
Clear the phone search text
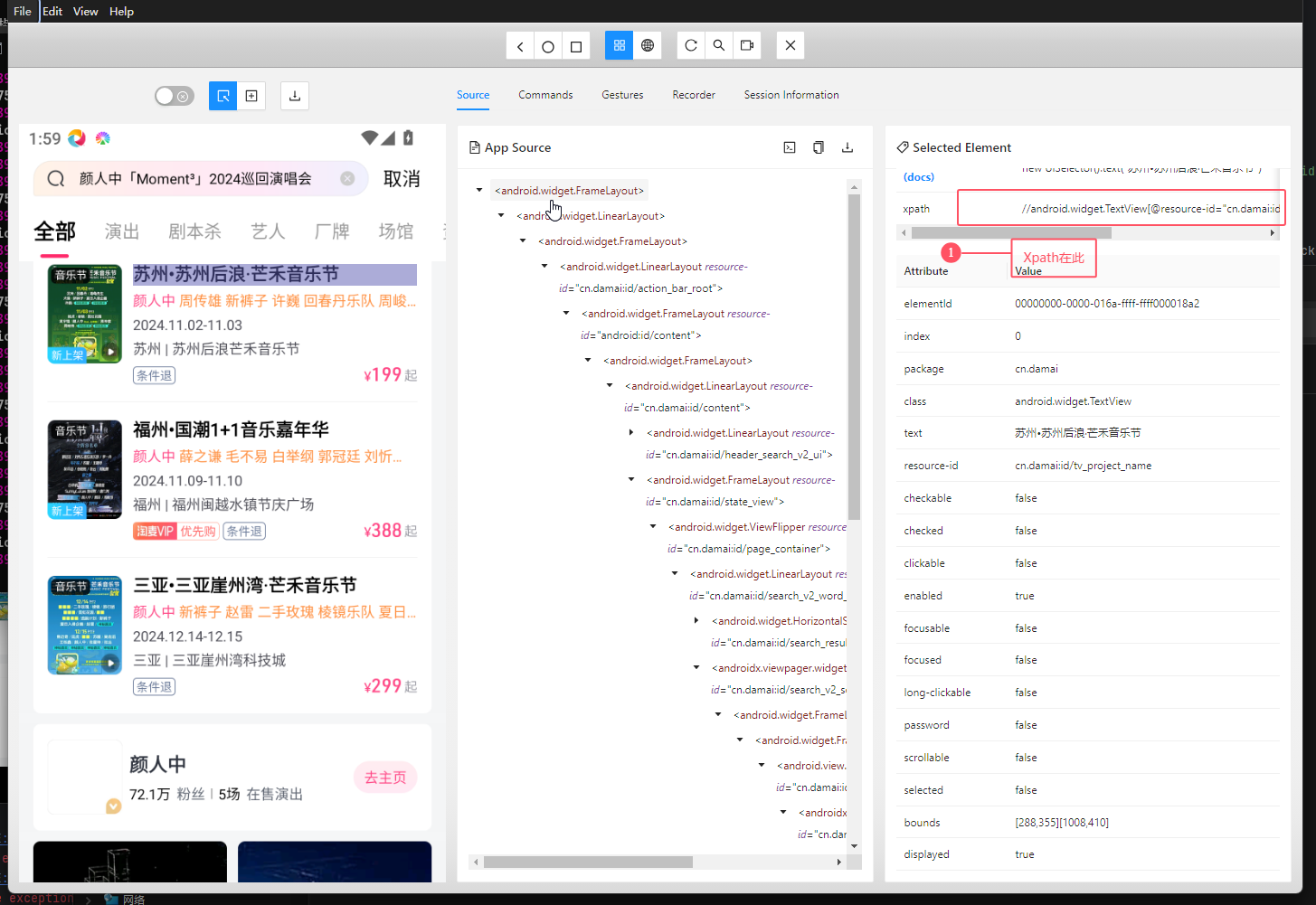click(347, 178)
